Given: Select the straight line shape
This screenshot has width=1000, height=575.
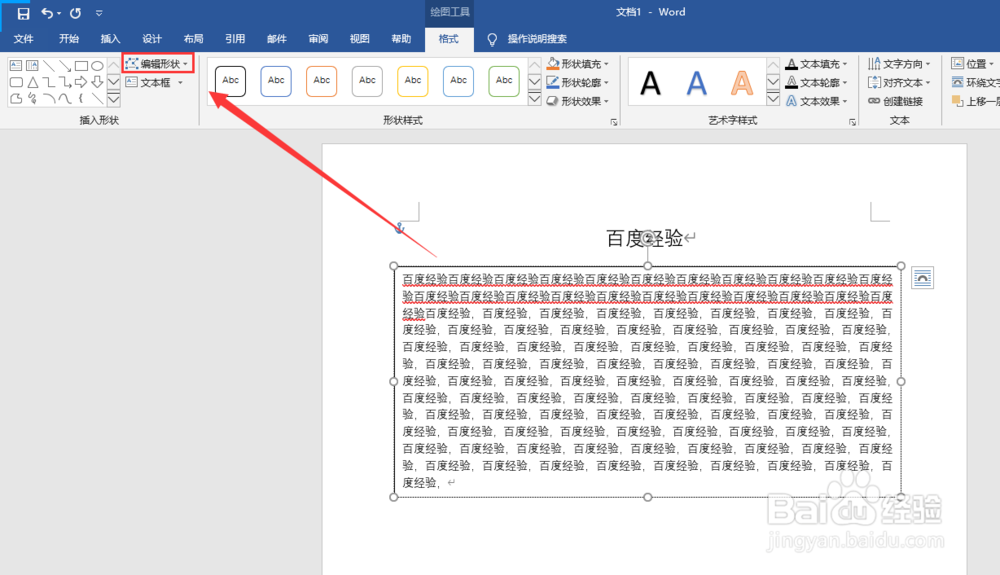Looking at the screenshot, I should click(x=48, y=66).
